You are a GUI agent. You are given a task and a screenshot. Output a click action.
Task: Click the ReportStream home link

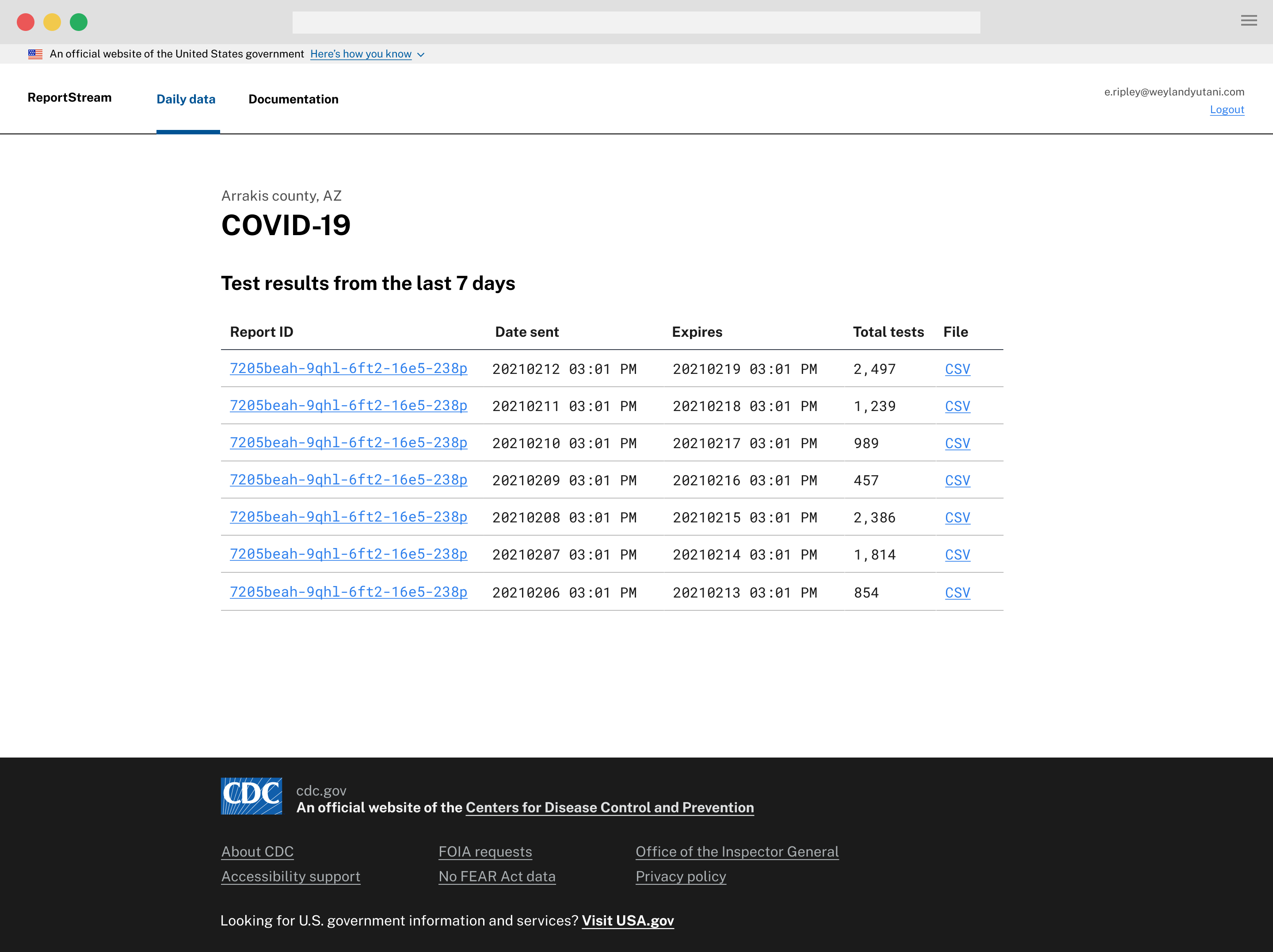click(69, 97)
